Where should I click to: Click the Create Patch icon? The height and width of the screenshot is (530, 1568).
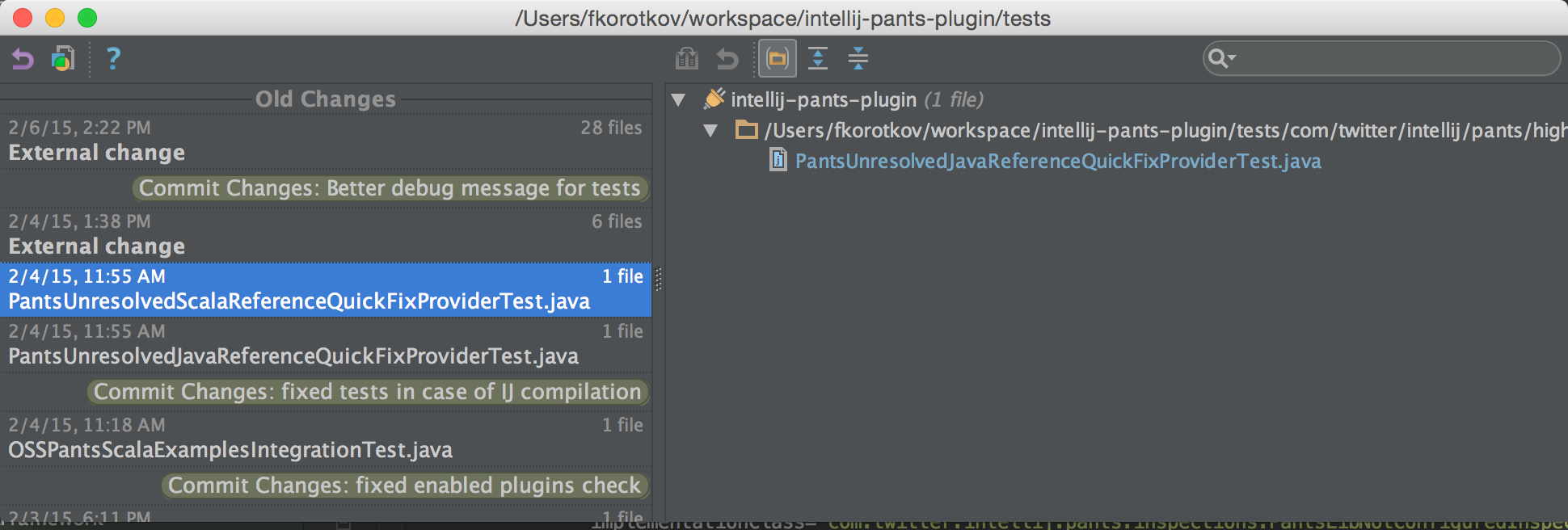tap(63, 59)
